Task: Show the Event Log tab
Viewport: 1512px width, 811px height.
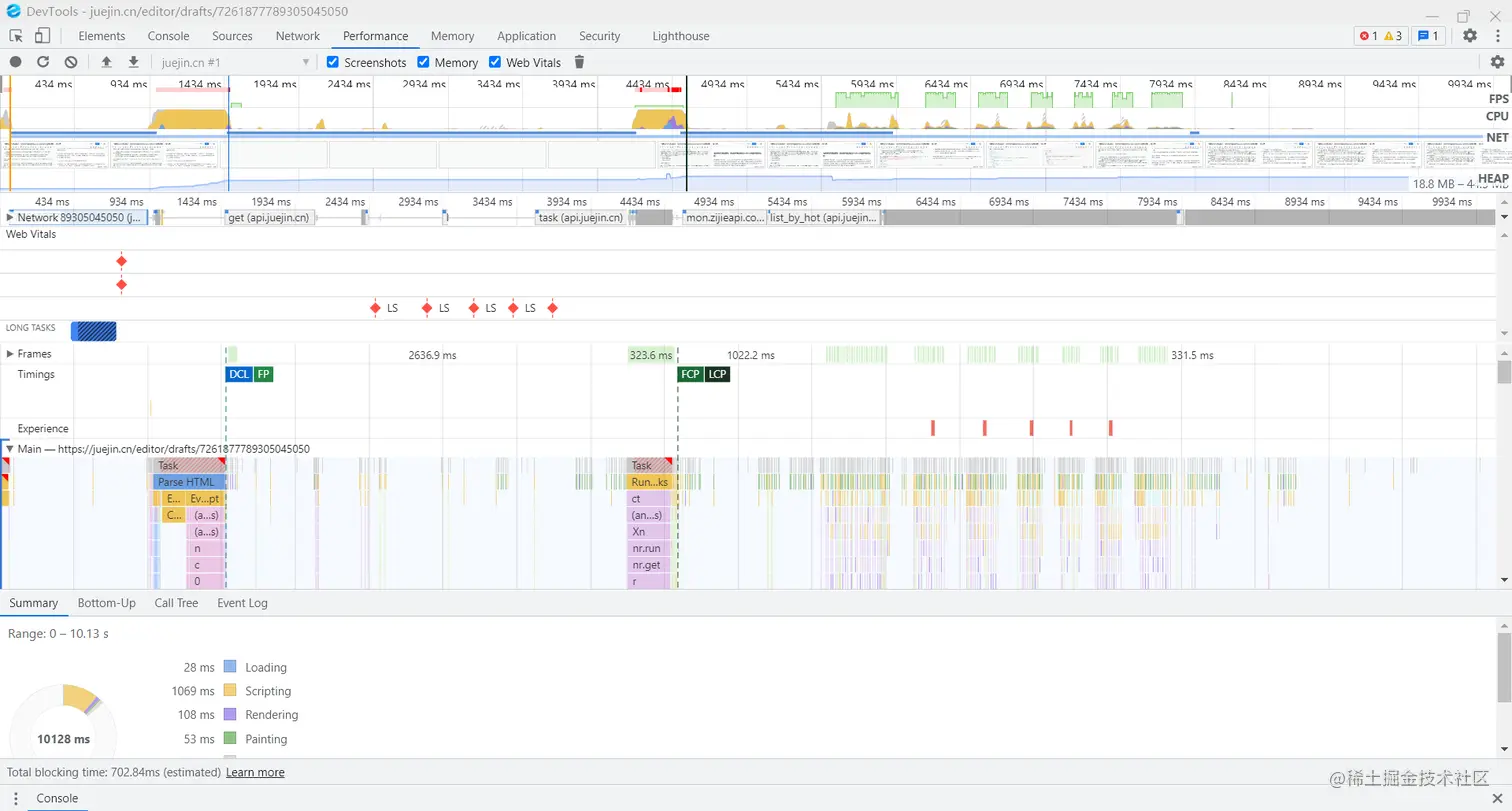Action: point(243,603)
